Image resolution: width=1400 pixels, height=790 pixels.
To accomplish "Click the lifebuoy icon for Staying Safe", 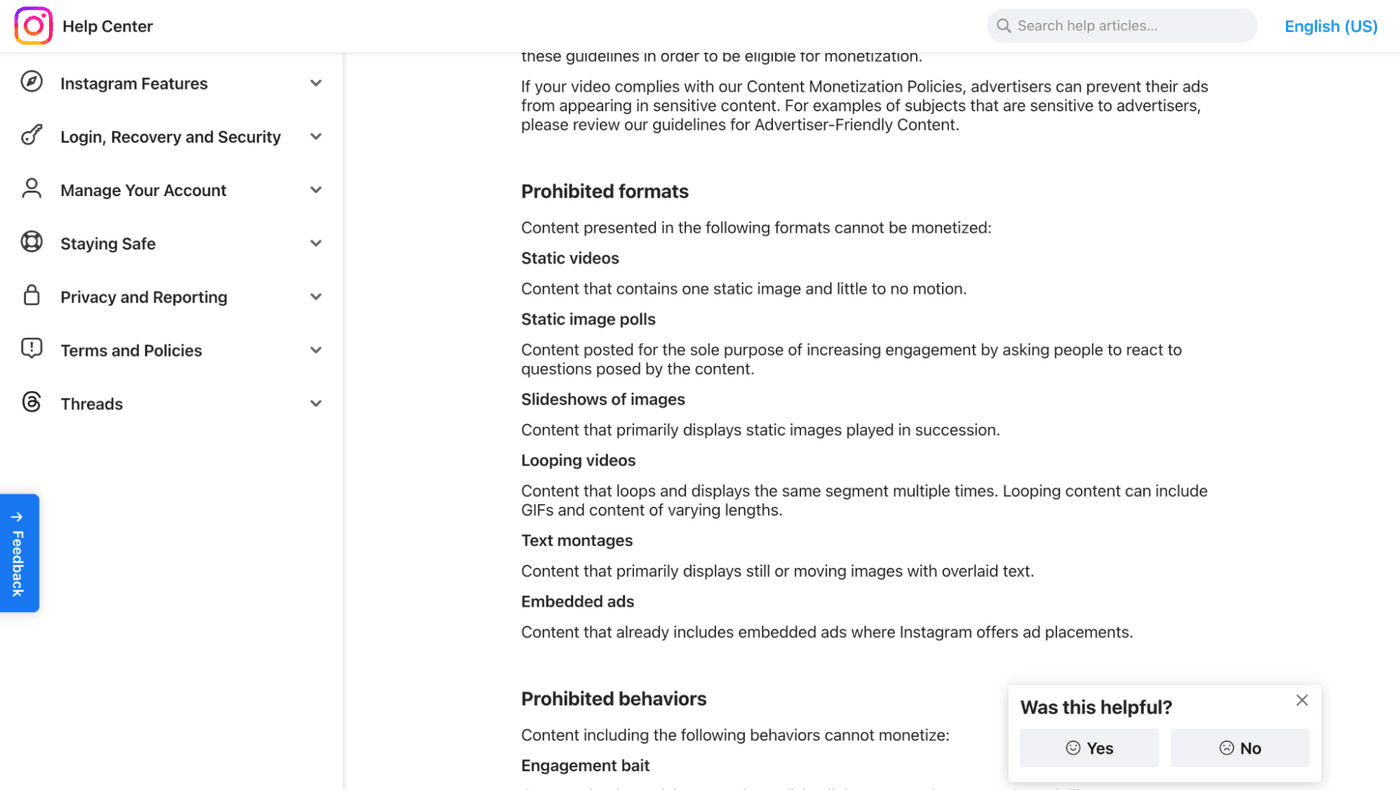I will 32,243.
